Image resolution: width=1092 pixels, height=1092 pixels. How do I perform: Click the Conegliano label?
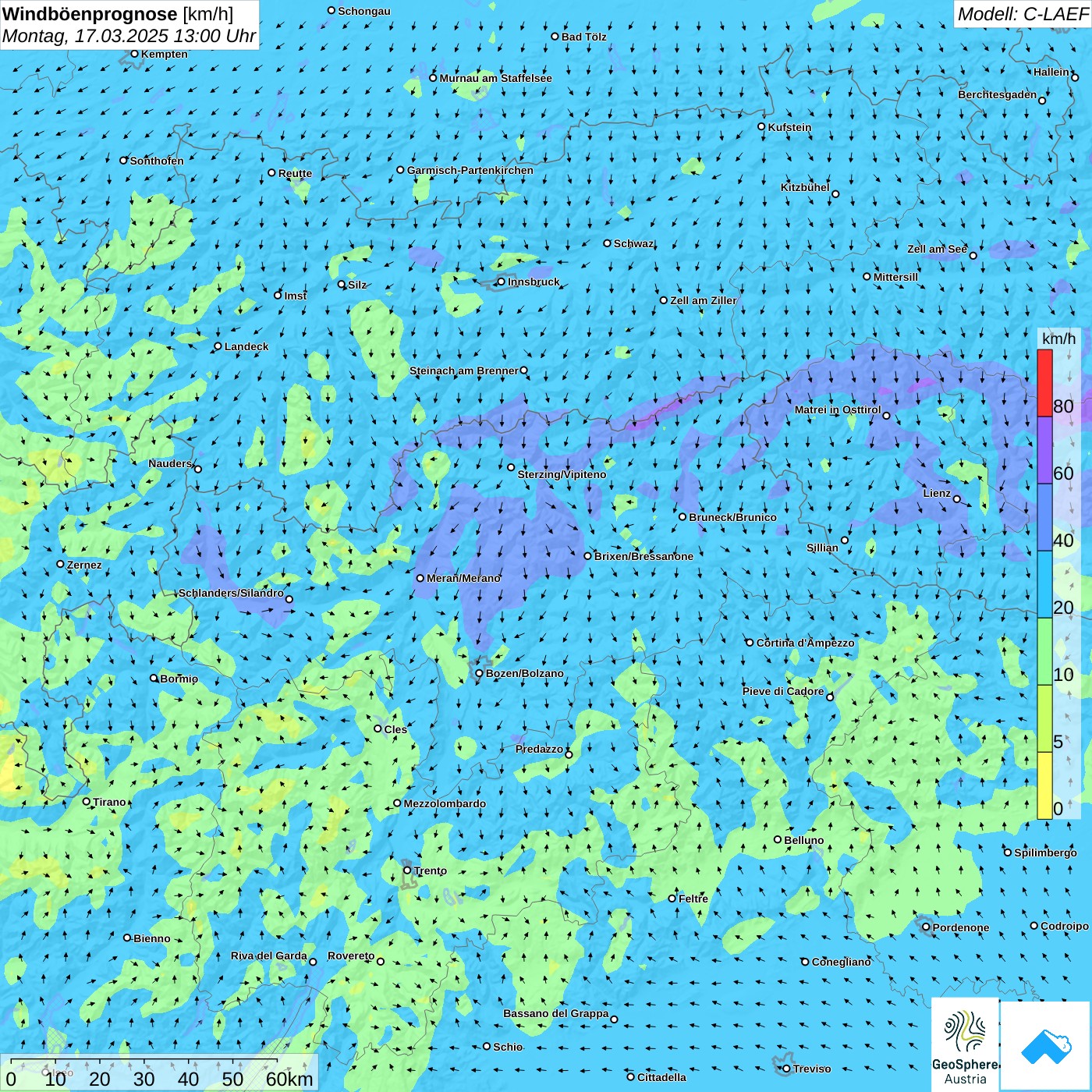point(841,962)
